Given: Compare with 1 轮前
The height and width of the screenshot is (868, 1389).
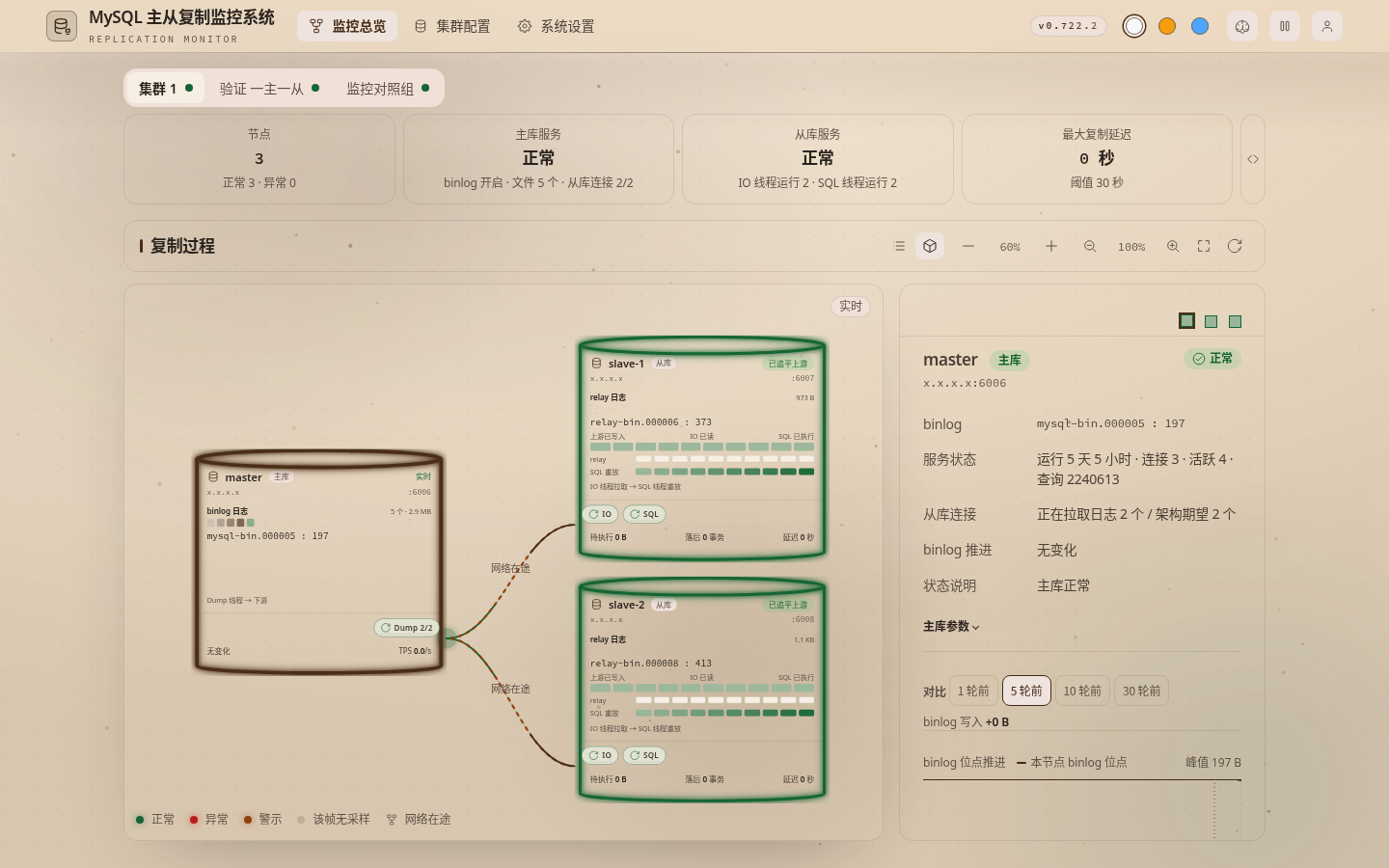Looking at the screenshot, I should tap(973, 691).
